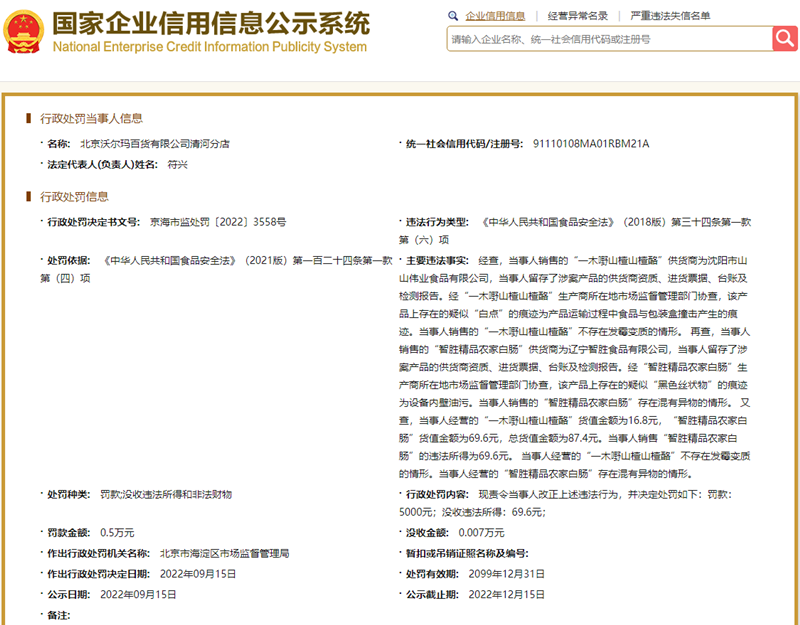Image resolution: width=800 pixels, height=625 pixels.
Task: Click the 法定代表人(负责人)姓名 label
Action: 103,165
